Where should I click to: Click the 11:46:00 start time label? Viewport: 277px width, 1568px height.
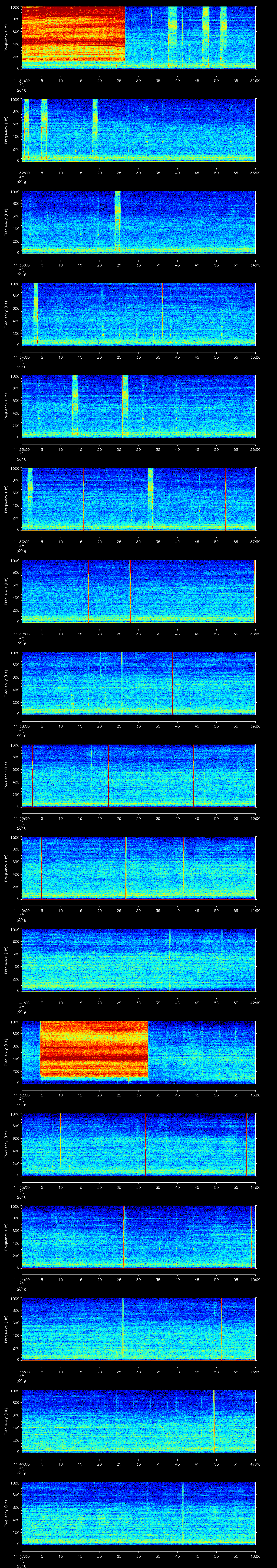(21, 1464)
